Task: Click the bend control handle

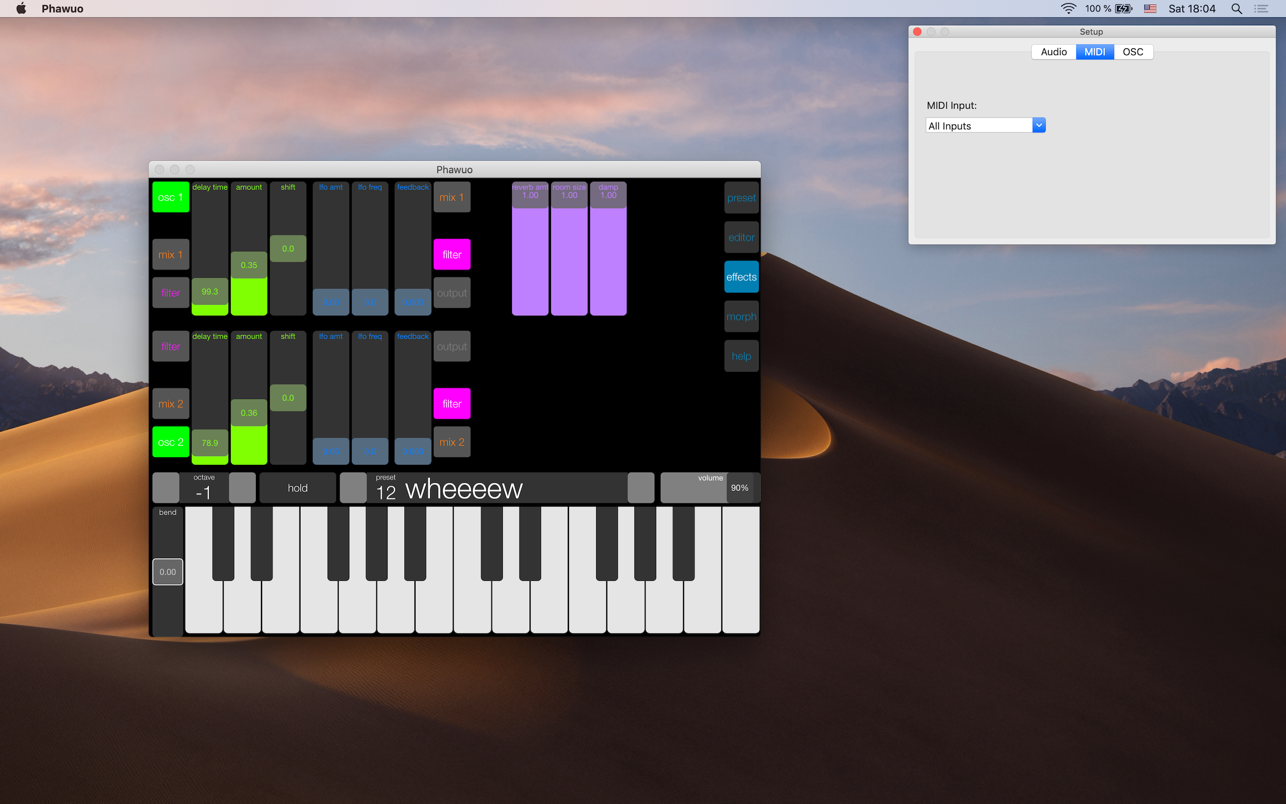Action: point(168,572)
